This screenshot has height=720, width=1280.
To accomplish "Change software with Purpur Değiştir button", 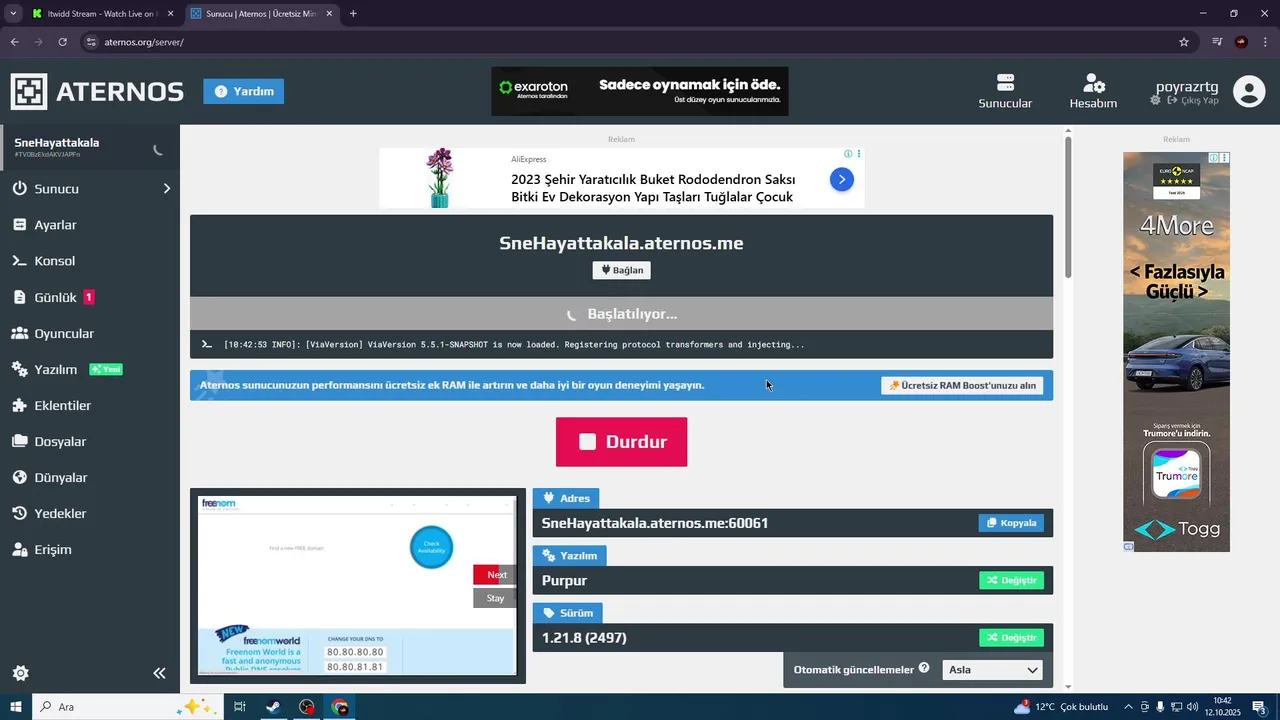I will click(1011, 580).
